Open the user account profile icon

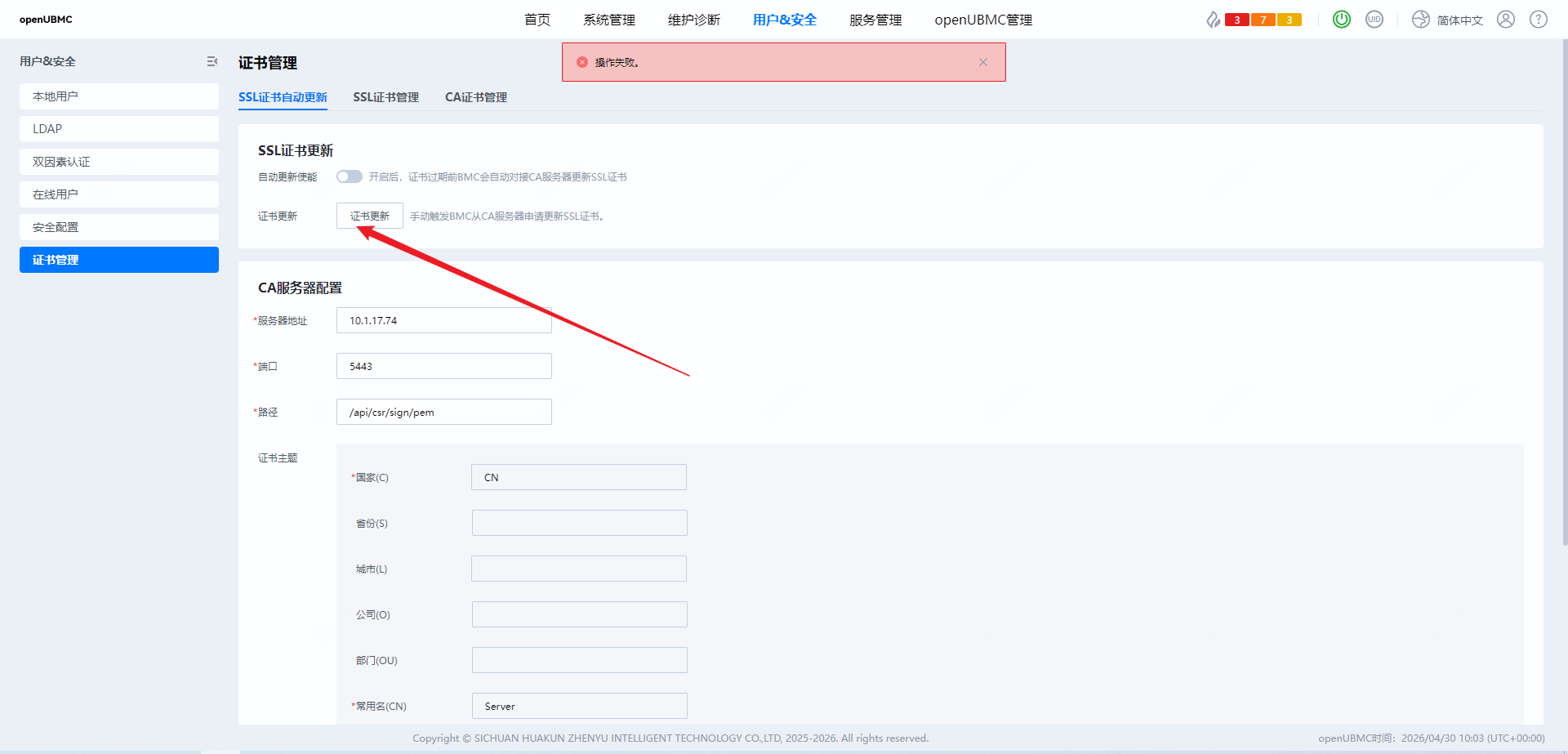click(x=1506, y=19)
